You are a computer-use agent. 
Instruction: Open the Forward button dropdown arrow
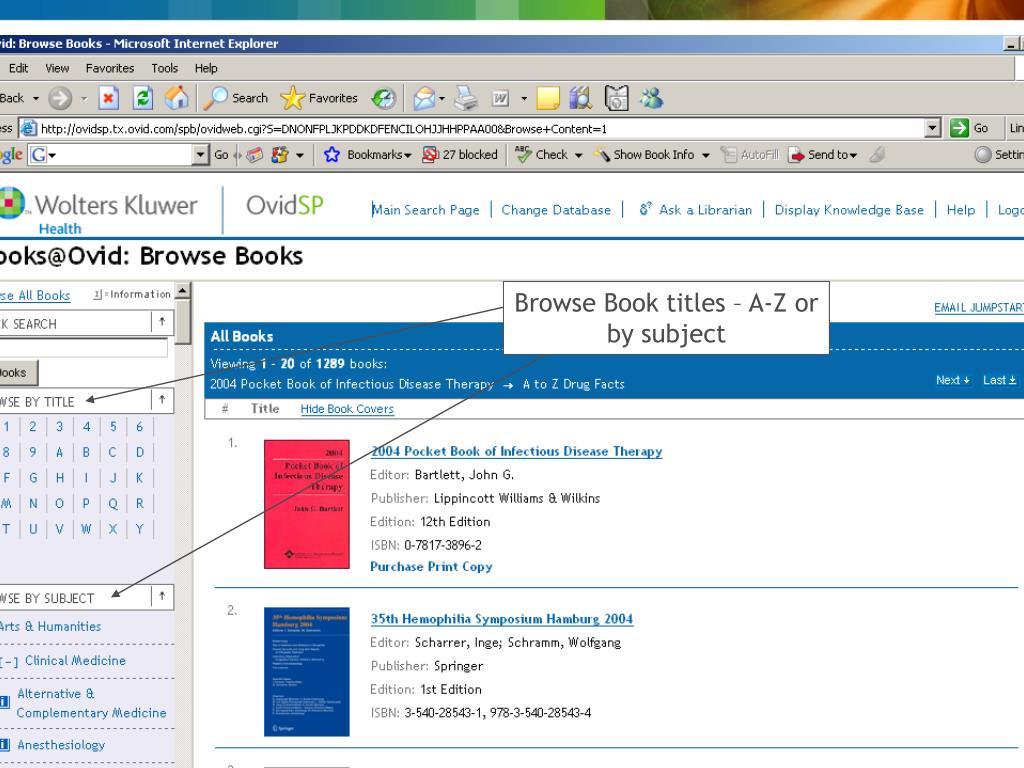coord(84,99)
